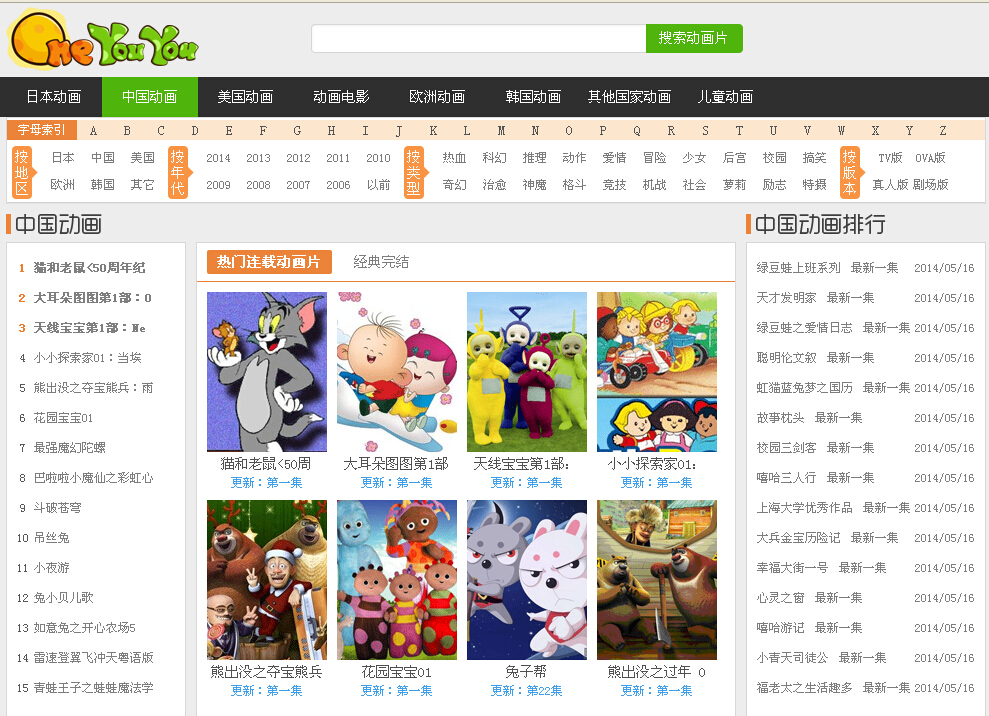Open ranked item 7 最强魔幻陀螺
989x716 pixels.
click(x=69, y=448)
